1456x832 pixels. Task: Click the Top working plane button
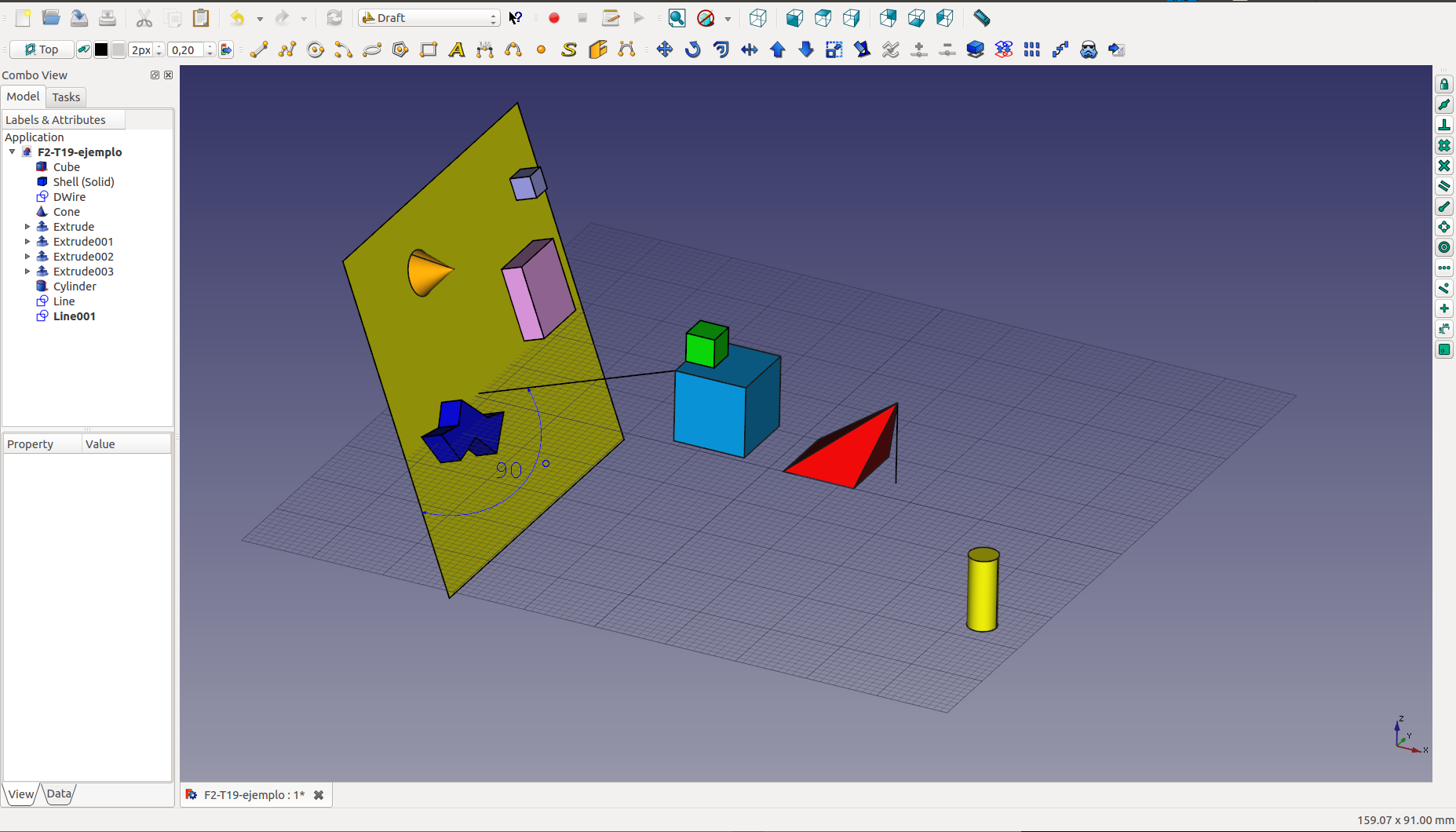pos(42,49)
